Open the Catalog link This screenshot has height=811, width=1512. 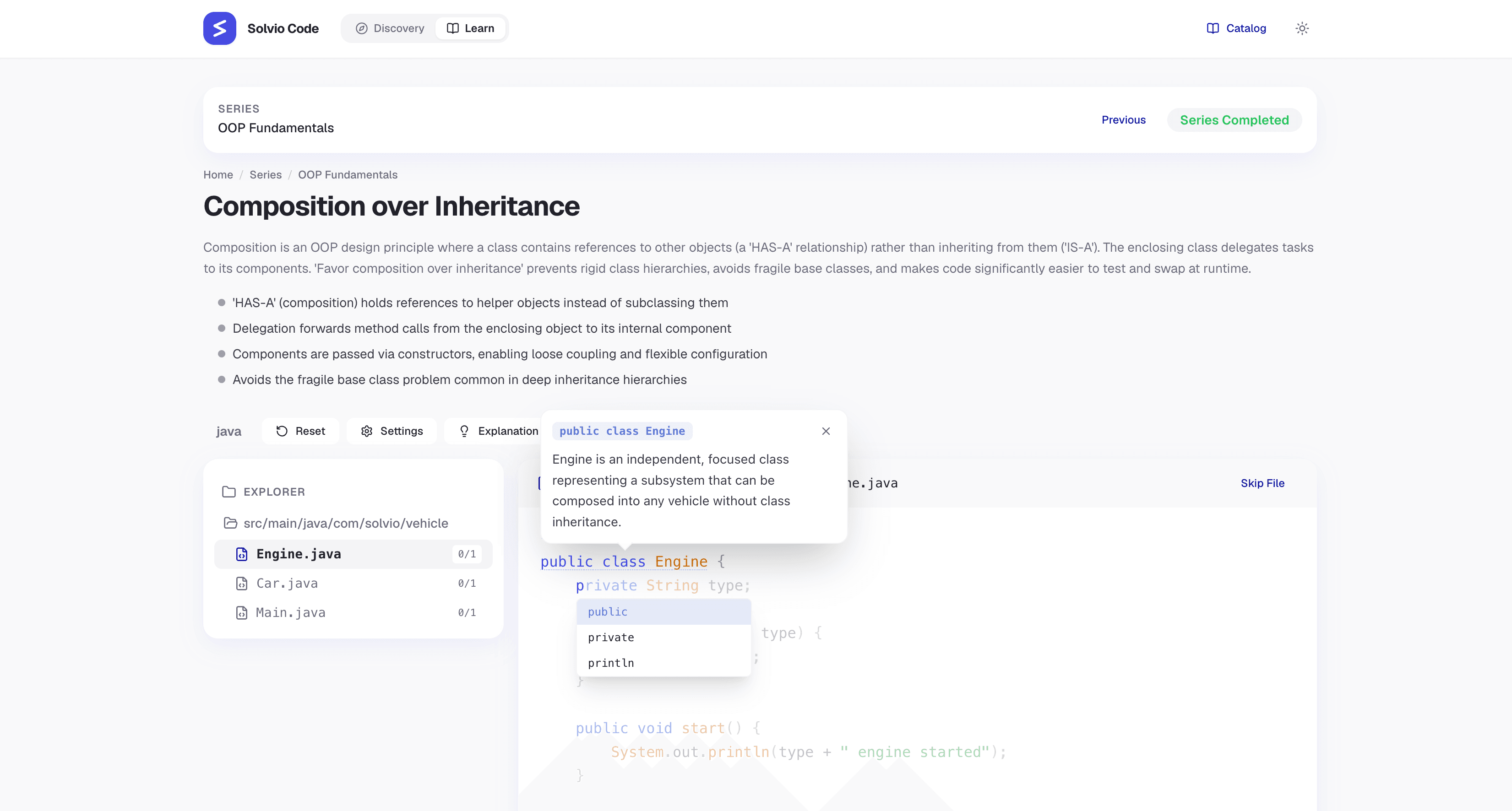coord(1236,28)
